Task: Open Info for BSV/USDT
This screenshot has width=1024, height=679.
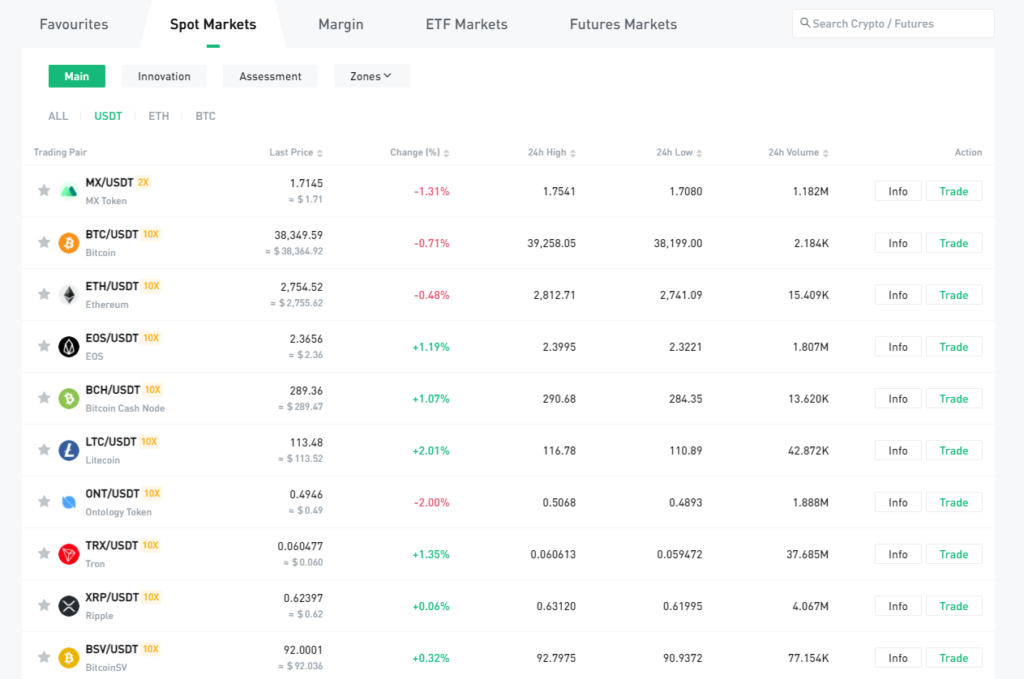Action: [898, 658]
